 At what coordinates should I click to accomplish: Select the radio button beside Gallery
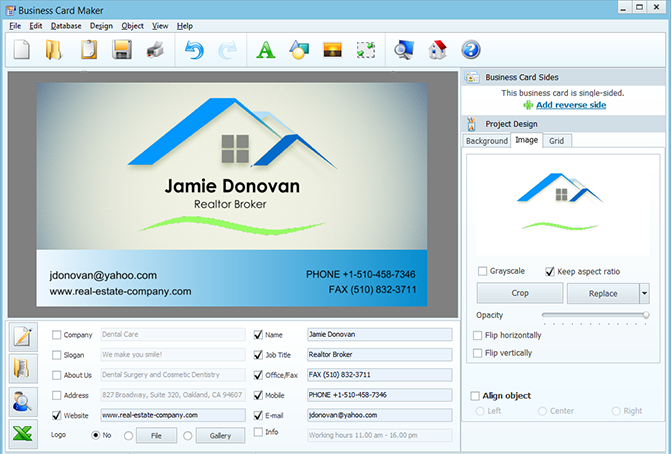(x=187, y=436)
